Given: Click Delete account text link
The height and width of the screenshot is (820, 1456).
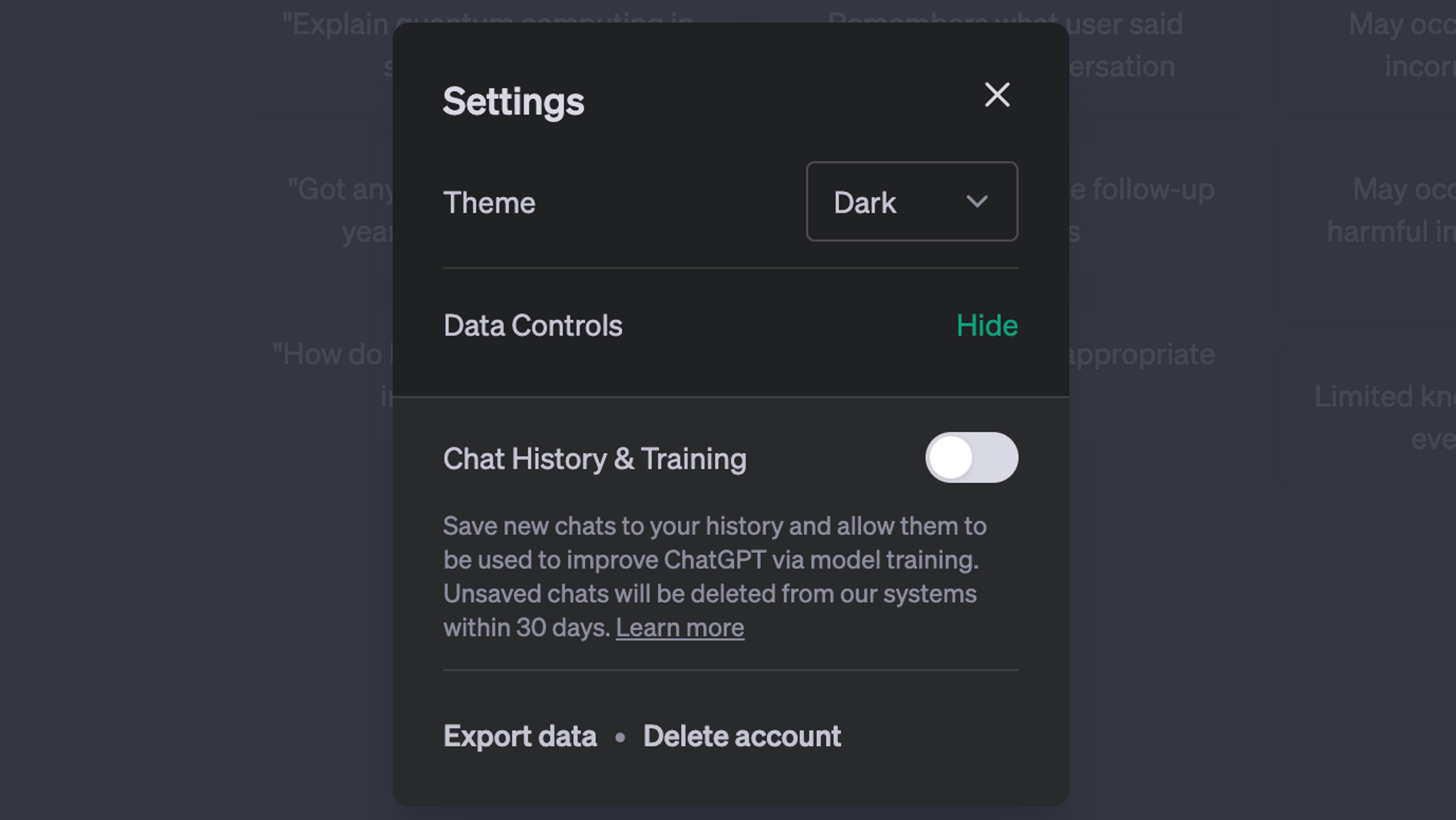Looking at the screenshot, I should 742,735.
